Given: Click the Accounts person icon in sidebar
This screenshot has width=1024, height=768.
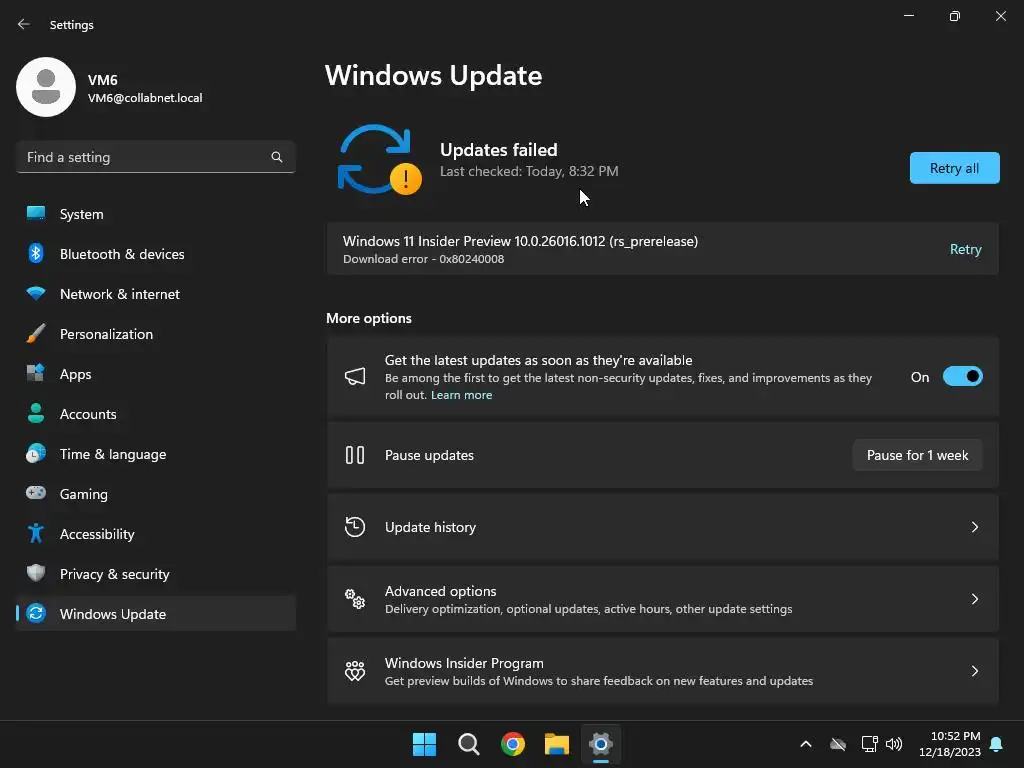Looking at the screenshot, I should pos(36,413).
